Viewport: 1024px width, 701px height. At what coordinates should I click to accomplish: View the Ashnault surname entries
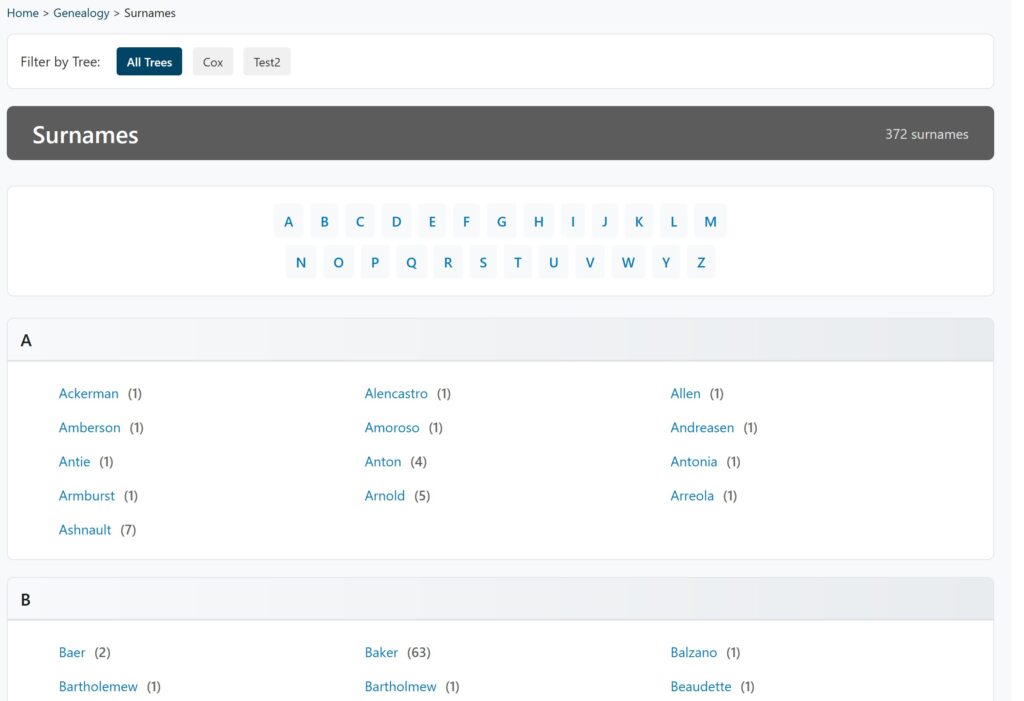(85, 530)
